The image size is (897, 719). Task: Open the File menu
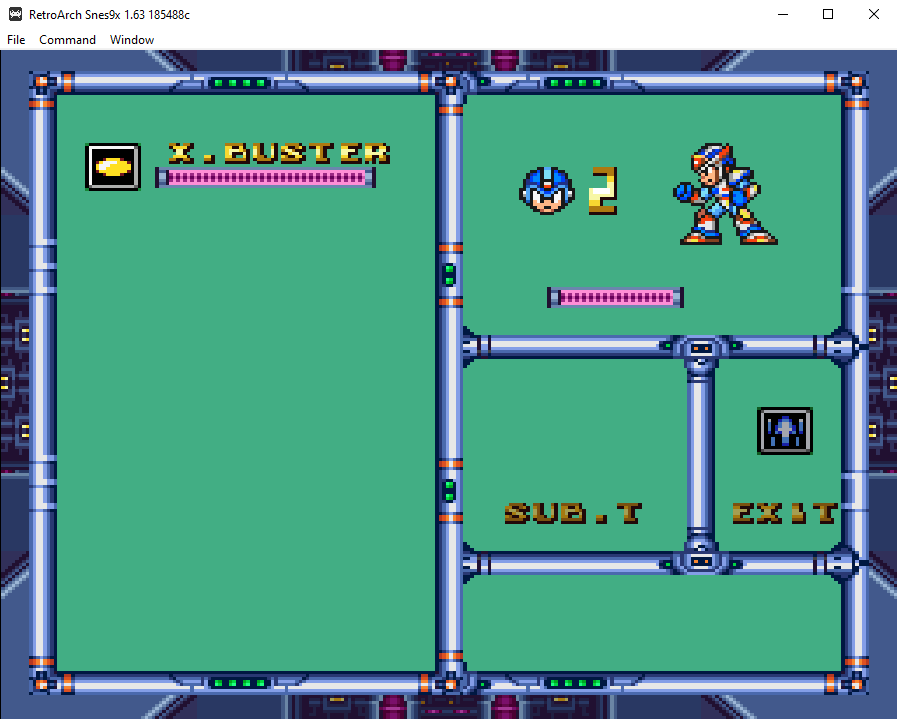coord(16,39)
